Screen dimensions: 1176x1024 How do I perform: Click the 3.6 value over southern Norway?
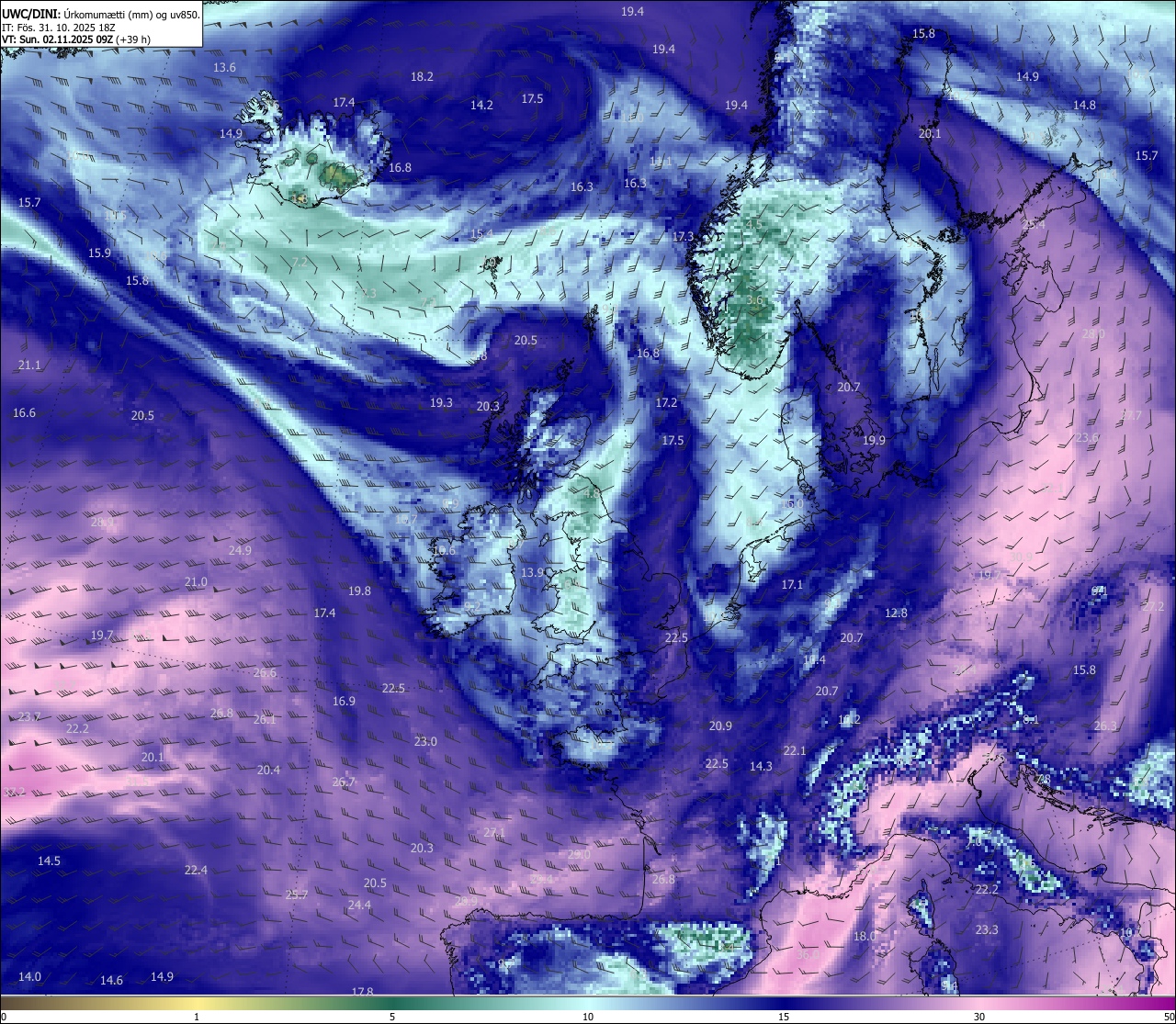point(754,300)
